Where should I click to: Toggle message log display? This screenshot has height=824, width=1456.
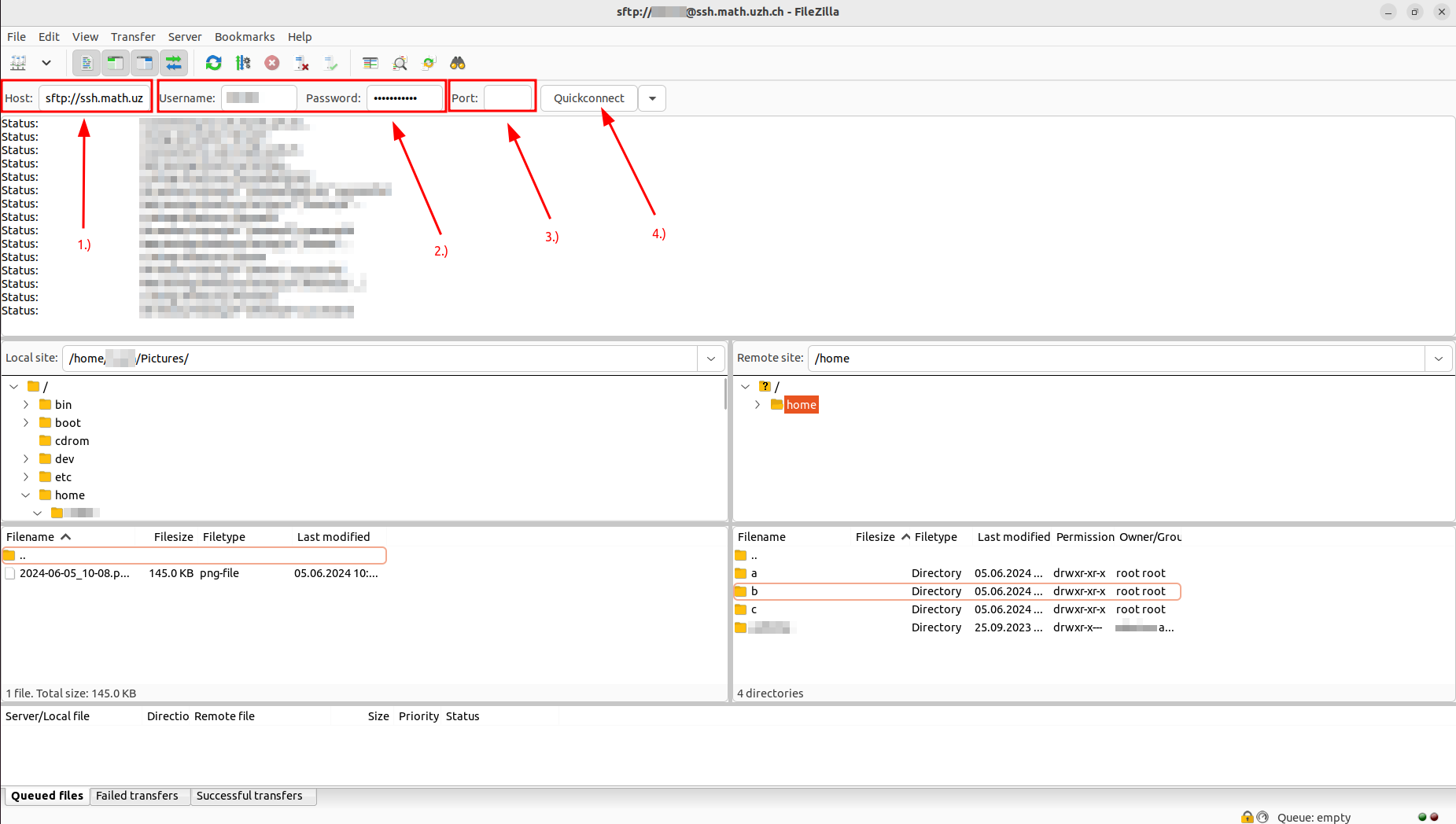pyautogui.click(x=87, y=63)
